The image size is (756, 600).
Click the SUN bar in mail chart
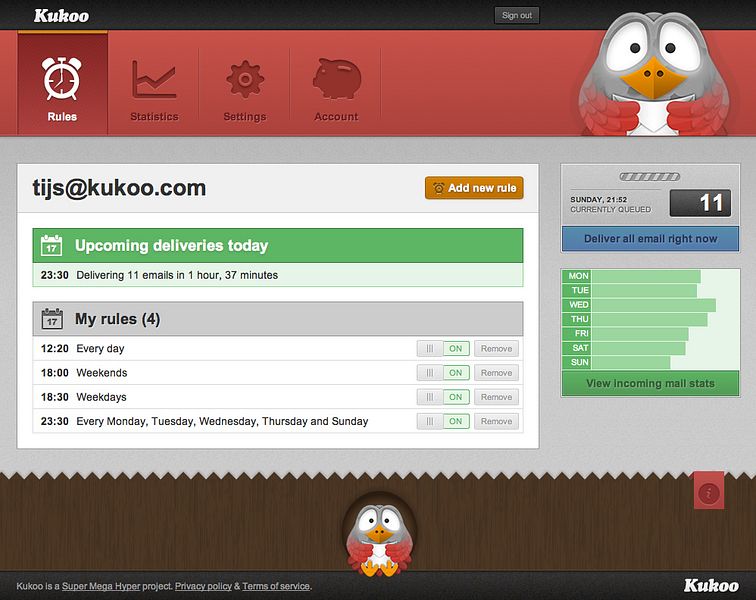pyautogui.click(x=631, y=362)
